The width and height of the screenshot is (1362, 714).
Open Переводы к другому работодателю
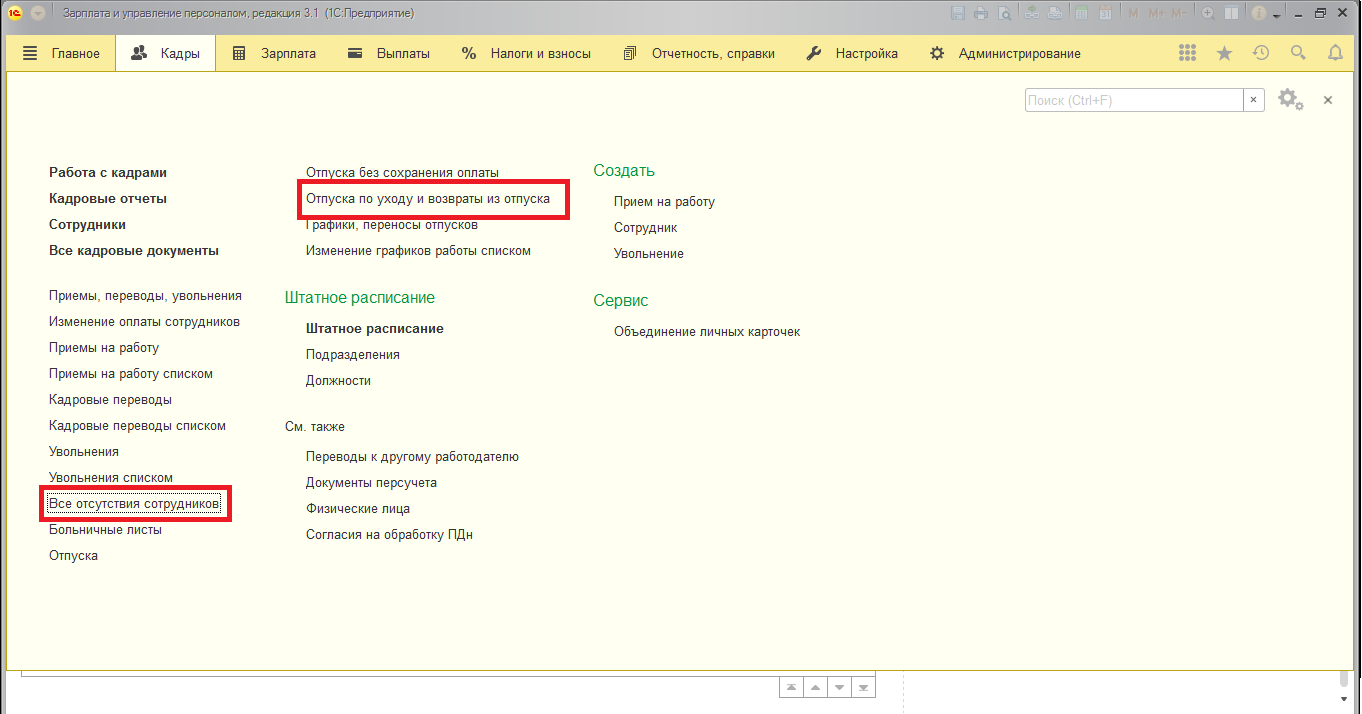(x=412, y=456)
